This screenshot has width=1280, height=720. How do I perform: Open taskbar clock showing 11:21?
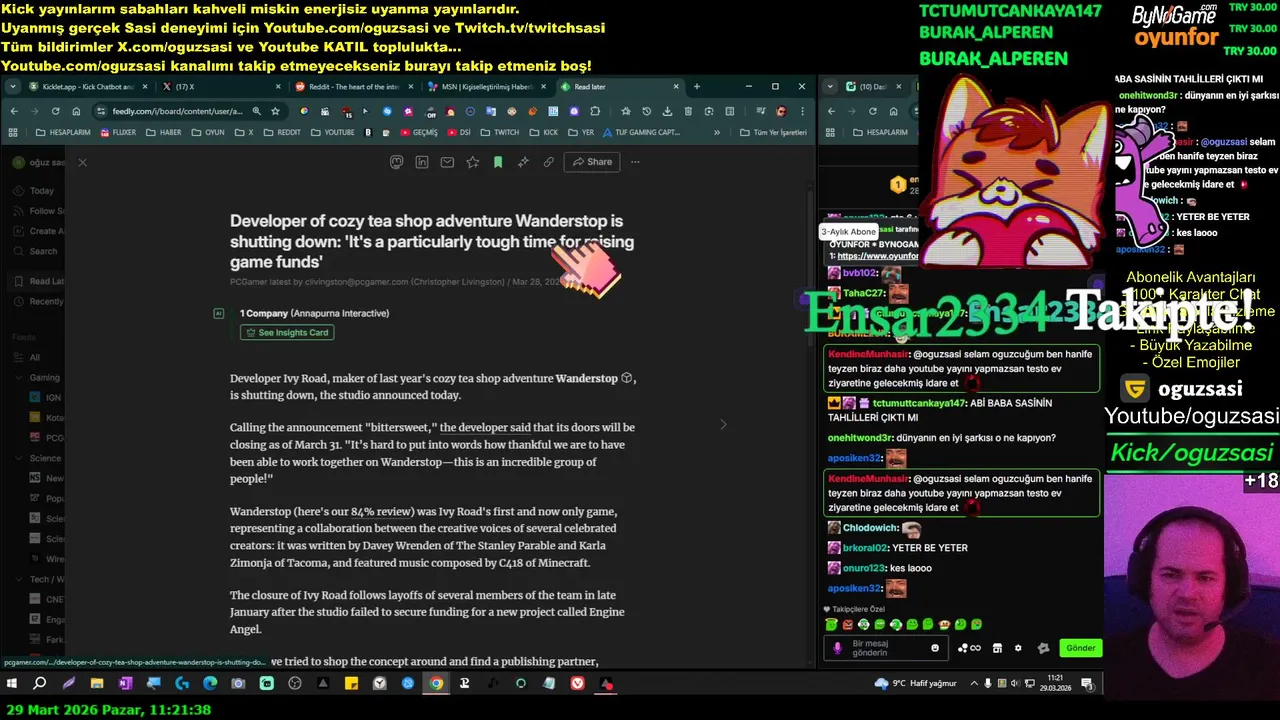1054,684
